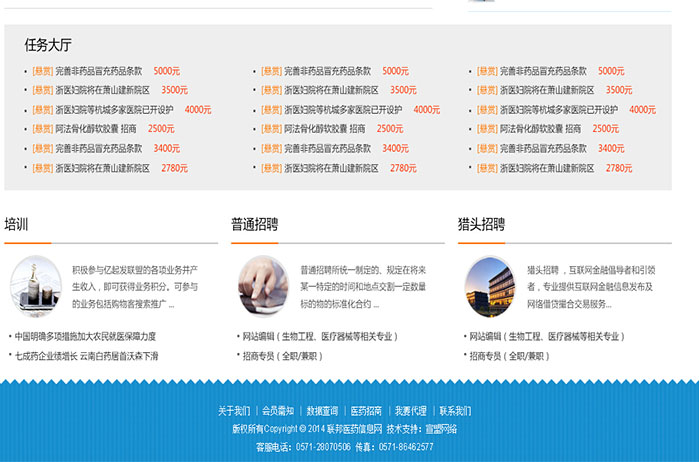This screenshot has width=699, height=462.
Task: Select 会员需知 in the footer menu
Action: point(278,411)
